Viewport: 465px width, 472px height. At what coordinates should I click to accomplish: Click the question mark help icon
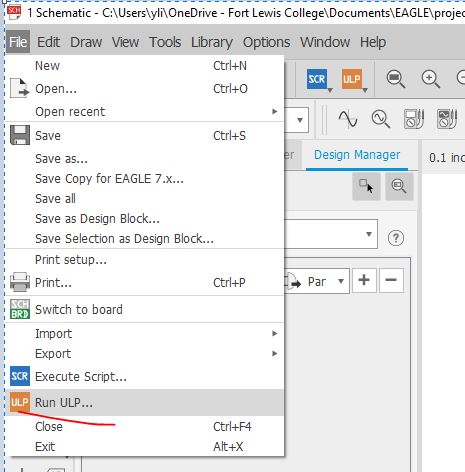tap(396, 238)
